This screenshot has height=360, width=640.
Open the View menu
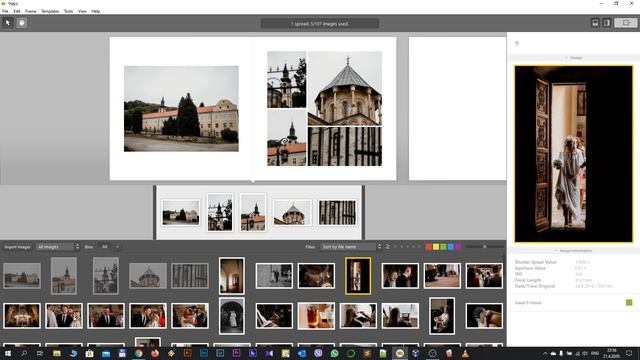coord(82,11)
